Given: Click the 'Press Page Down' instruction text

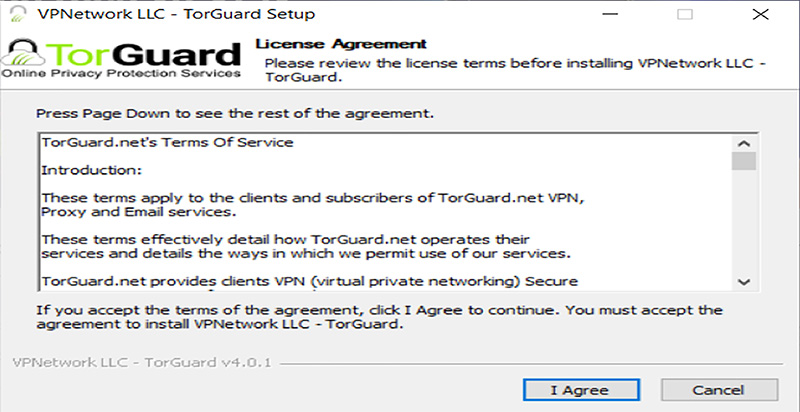Looking at the screenshot, I should tap(235, 113).
